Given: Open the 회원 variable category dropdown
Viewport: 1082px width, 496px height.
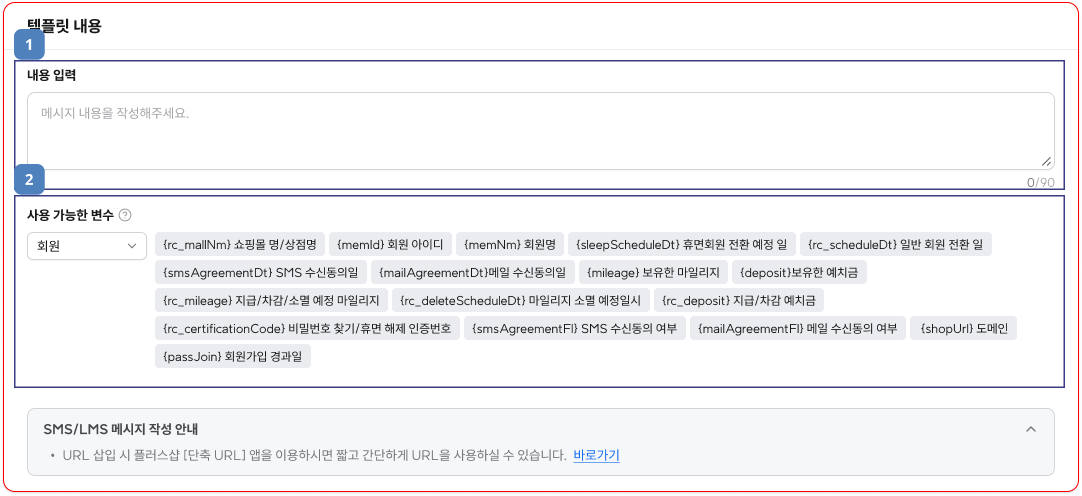Looking at the screenshot, I should tap(87, 245).
